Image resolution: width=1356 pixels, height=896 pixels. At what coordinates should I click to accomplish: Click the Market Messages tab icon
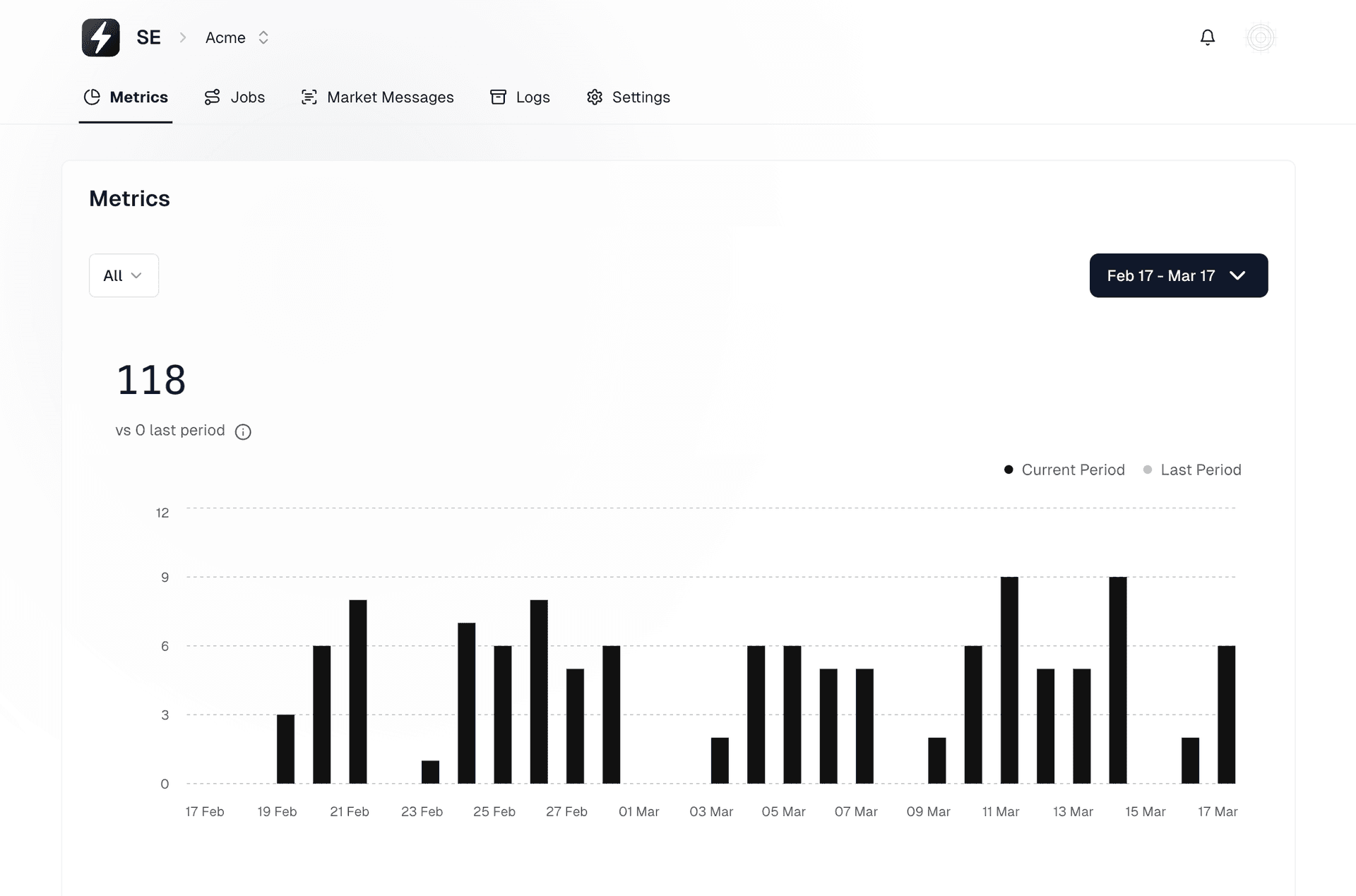(309, 97)
